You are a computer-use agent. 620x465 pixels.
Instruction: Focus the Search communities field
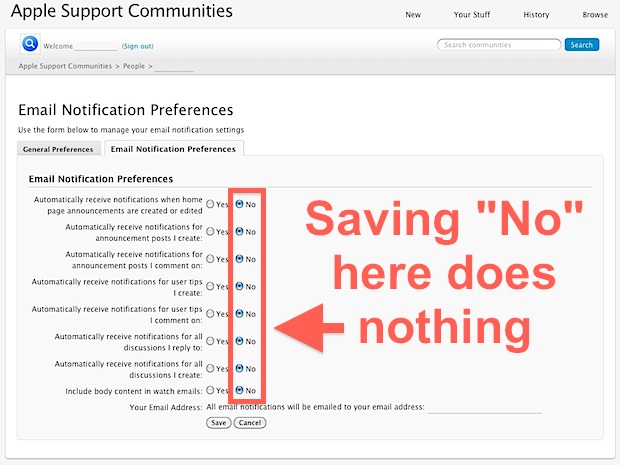tap(499, 45)
